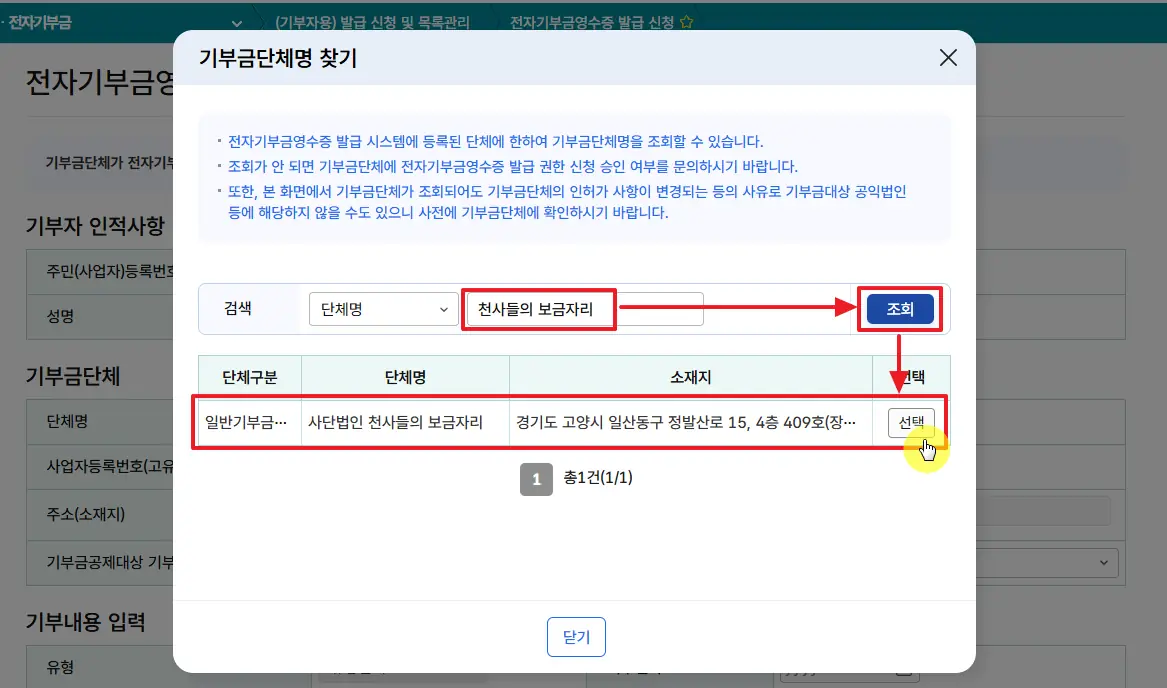Select the 사단법인 천사들의 보금자리 cell
The image size is (1167, 688).
coord(395,423)
